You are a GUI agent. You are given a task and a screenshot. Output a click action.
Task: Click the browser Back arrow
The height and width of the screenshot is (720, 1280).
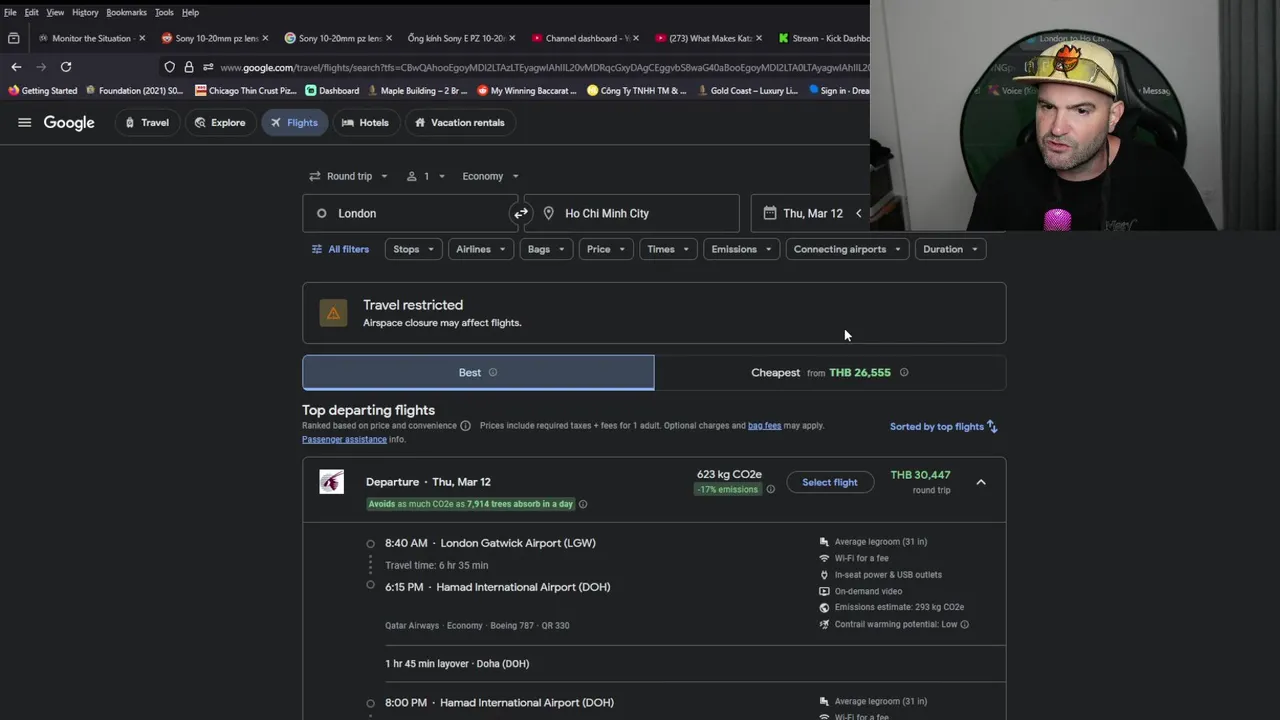click(16, 67)
